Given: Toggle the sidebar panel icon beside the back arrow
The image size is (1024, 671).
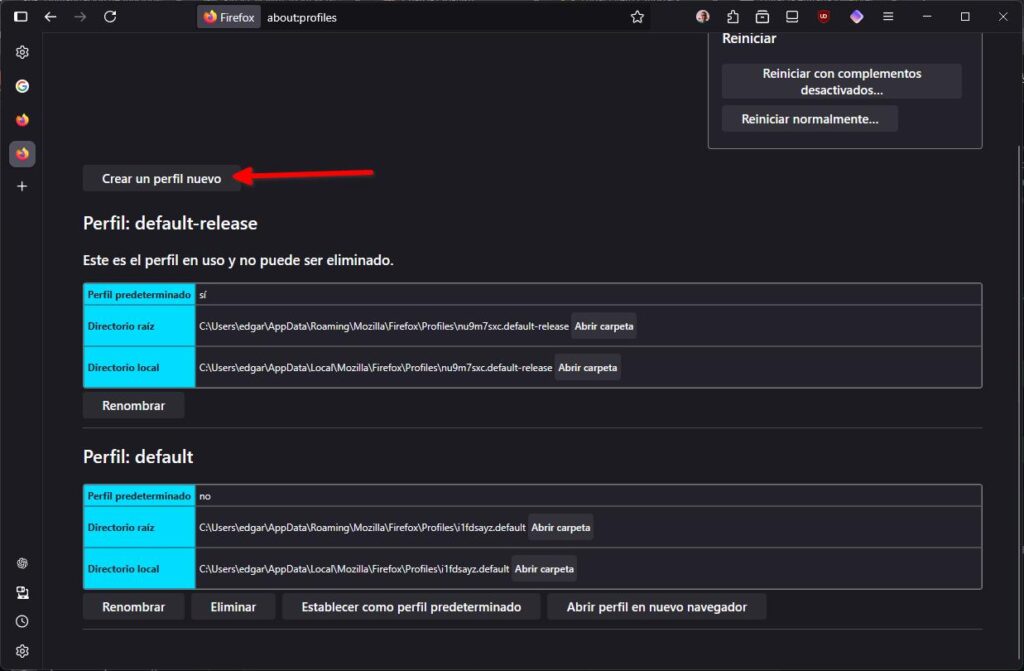Looking at the screenshot, I should 21,17.
